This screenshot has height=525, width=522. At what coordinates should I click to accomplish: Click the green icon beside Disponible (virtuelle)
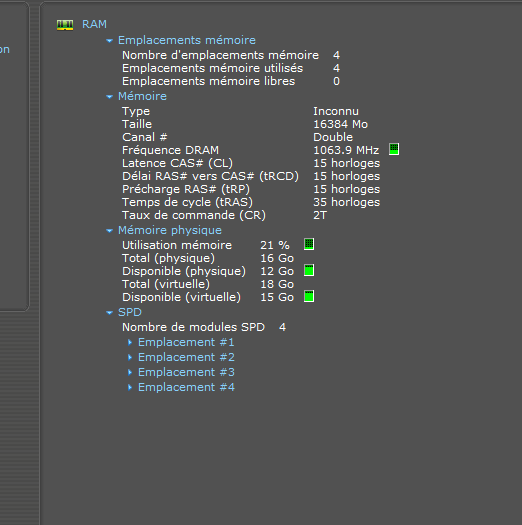coord(309,296)
